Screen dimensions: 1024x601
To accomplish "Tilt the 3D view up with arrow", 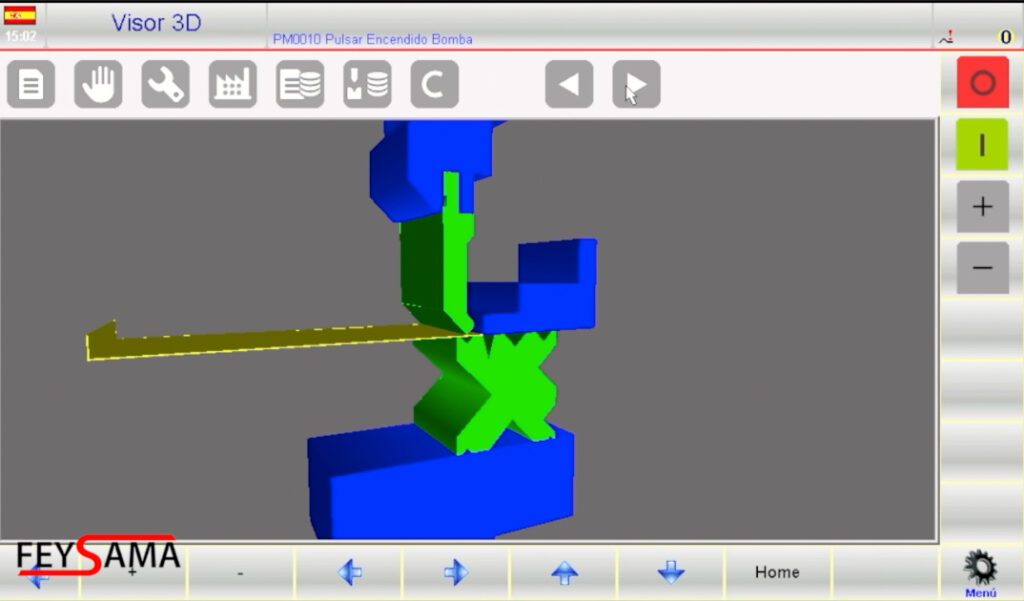I will [x=565, y=572].
